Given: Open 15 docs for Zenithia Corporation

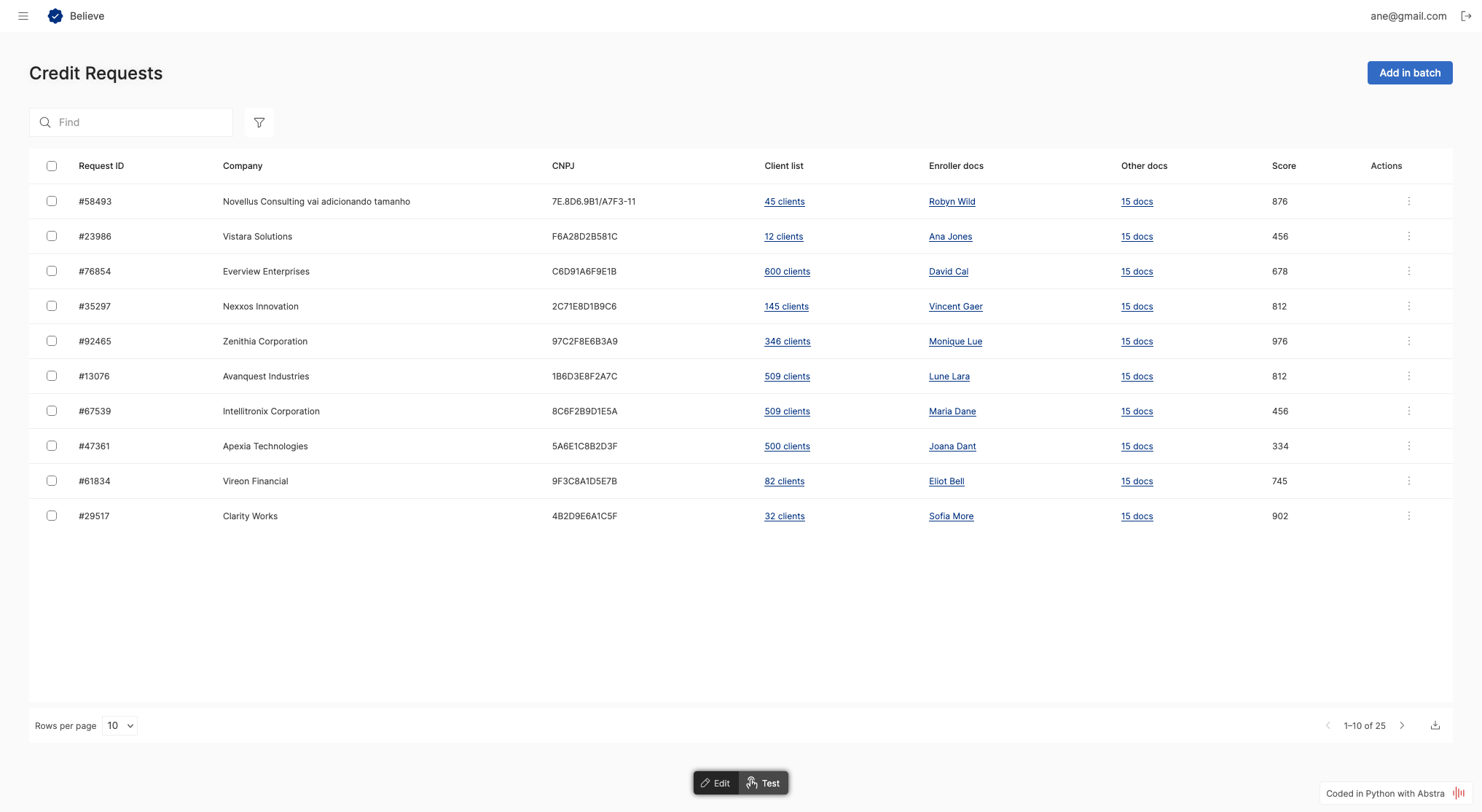Looking at the screenshot, I should point(1137,342).
